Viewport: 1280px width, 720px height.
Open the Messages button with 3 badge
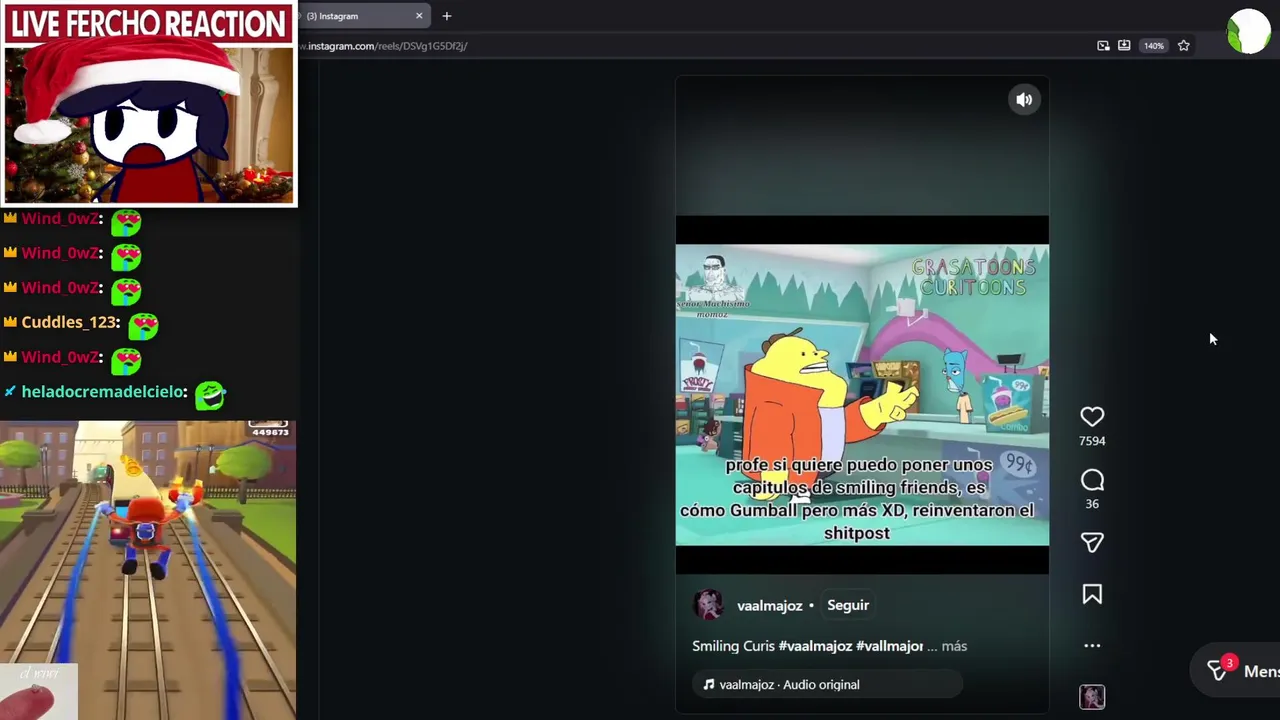(1238, 670)
